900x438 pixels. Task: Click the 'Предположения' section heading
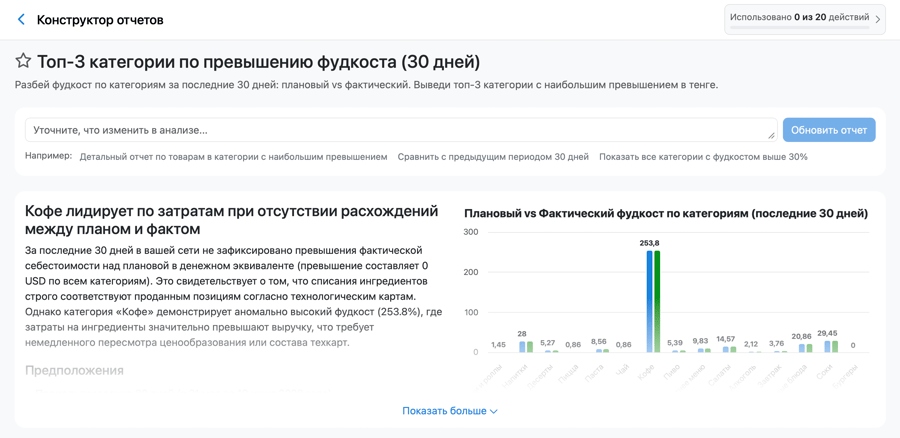click(x=74, y=370)
